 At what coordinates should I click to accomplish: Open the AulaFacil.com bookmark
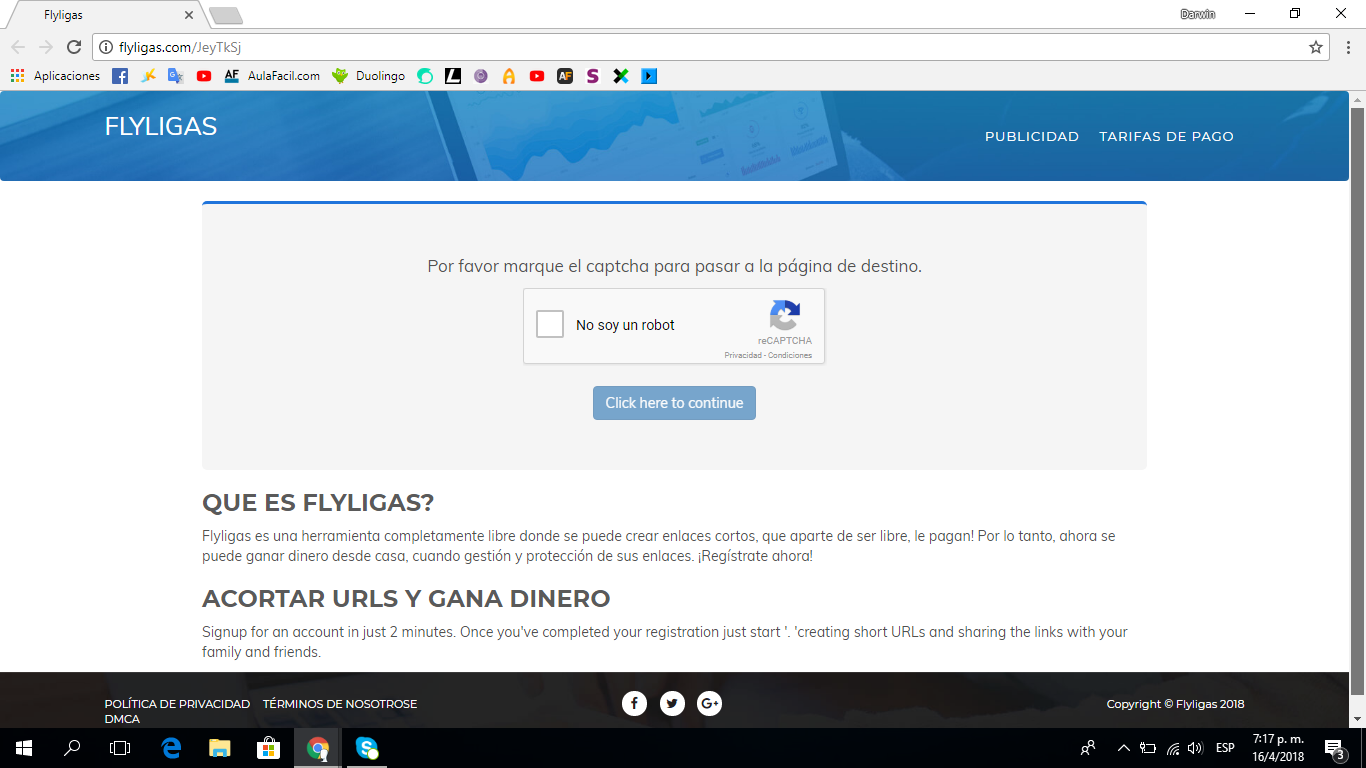(272, 76)
